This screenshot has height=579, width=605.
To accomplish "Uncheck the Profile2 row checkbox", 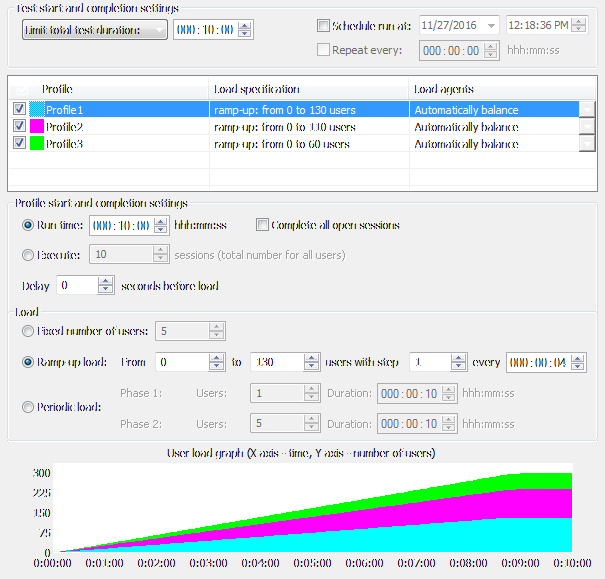I will 19,127.
